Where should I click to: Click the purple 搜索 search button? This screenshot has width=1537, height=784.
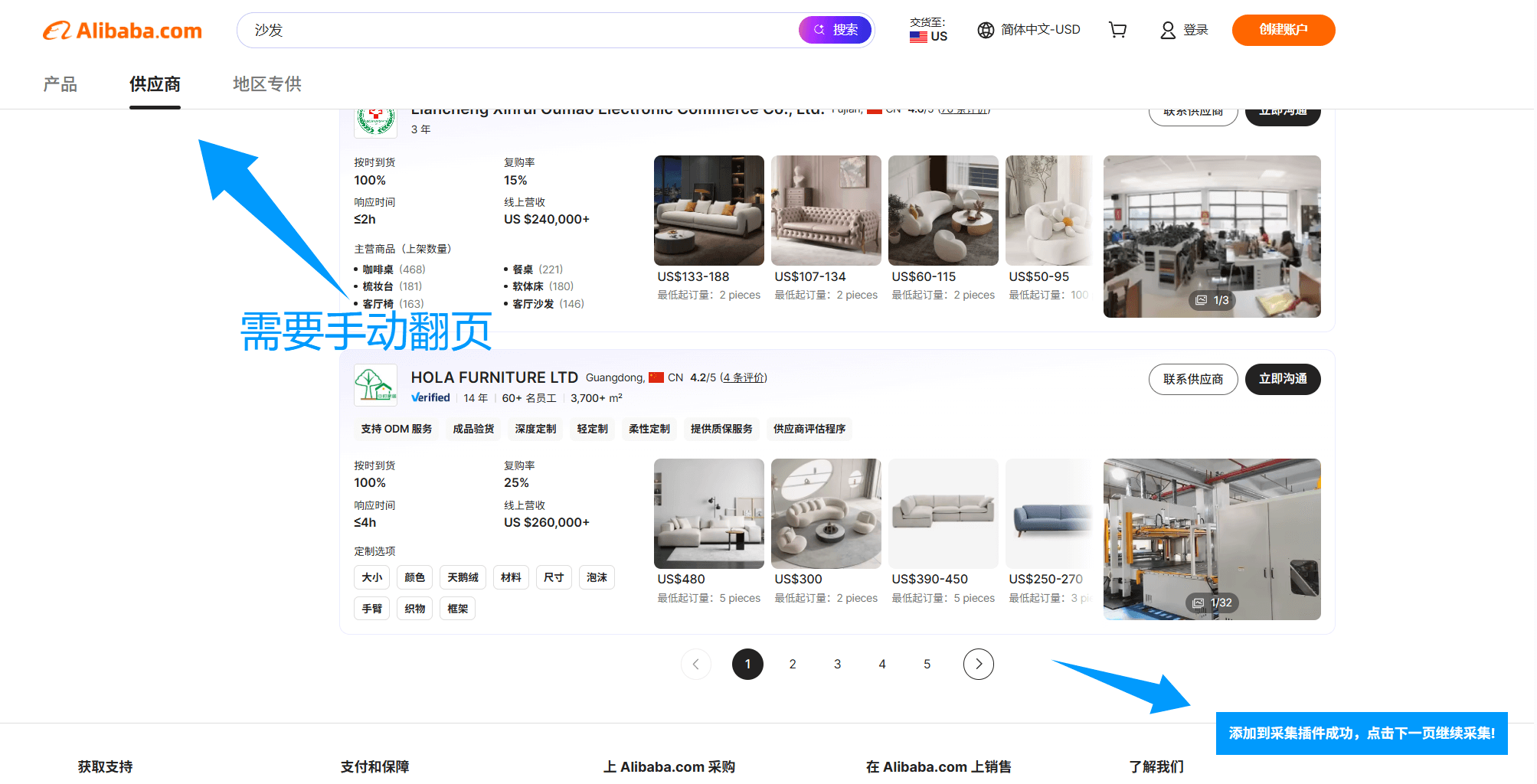click(x=836, y=30)
